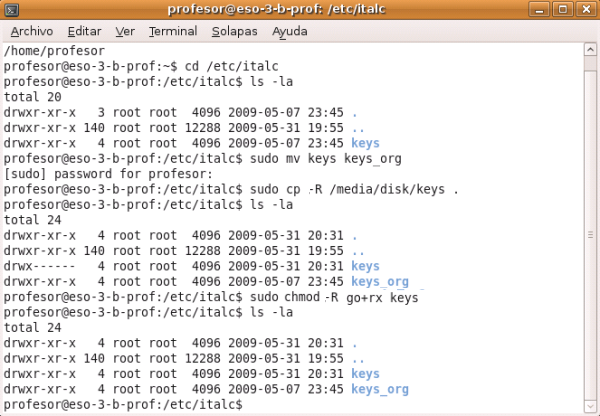Viewport: 600px width, 416px height.
Task: Open the Ayuda menu
Action: point(289,31)
